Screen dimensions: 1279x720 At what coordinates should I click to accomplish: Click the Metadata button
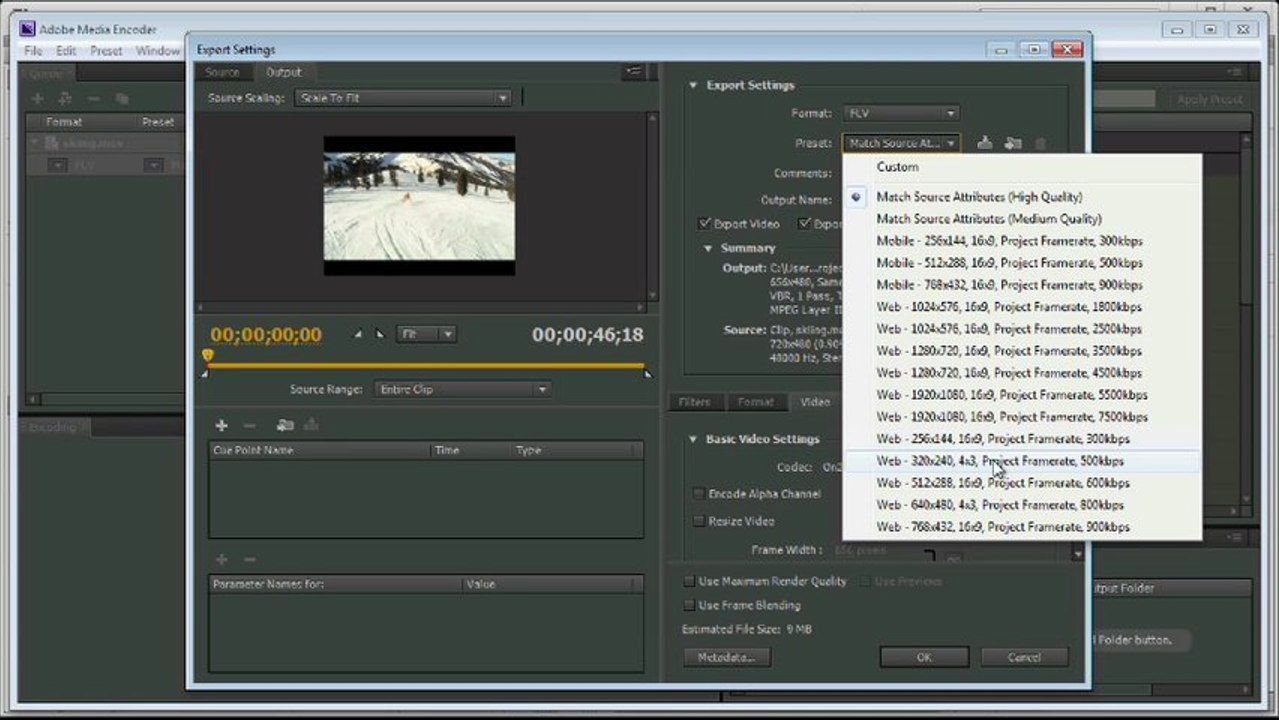(726, 657)
